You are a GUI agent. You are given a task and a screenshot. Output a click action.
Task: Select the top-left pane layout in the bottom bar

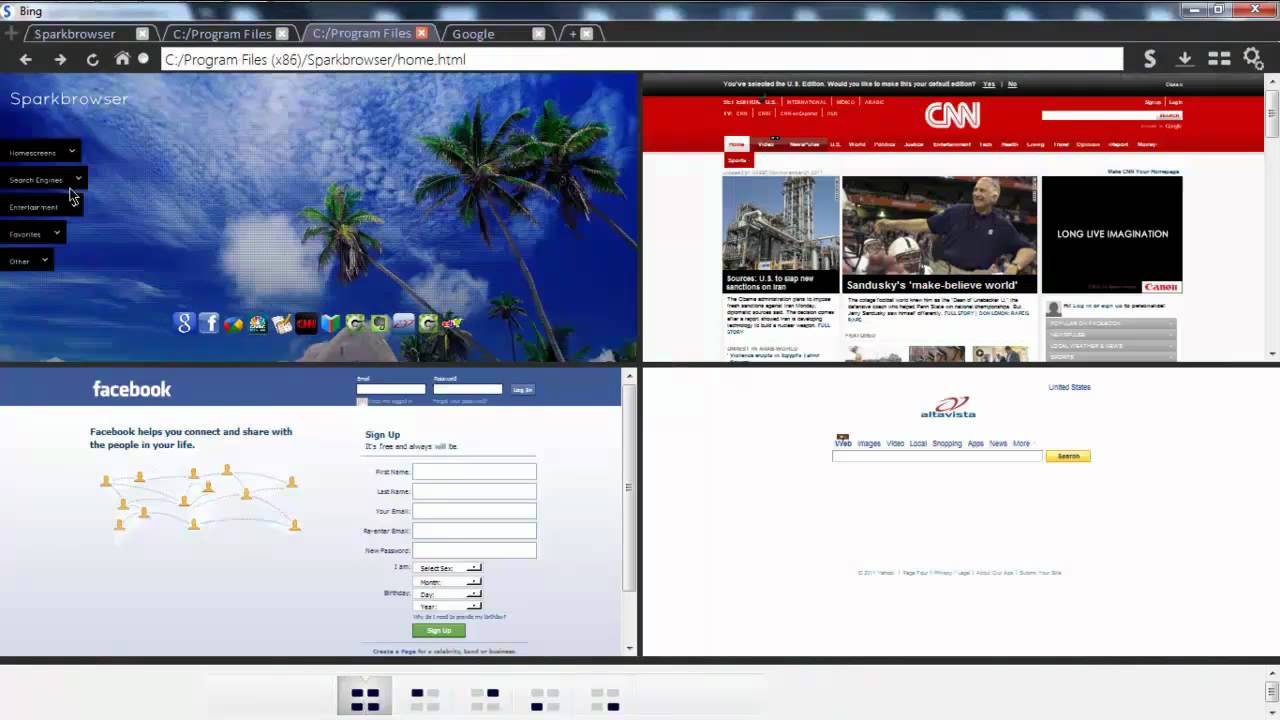425,699
